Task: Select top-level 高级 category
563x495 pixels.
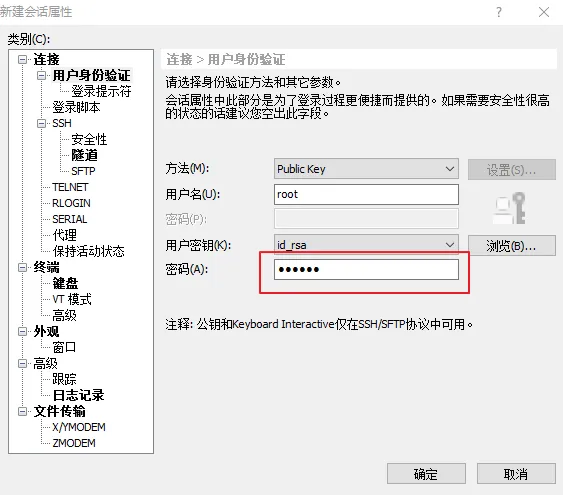Action: [x=45, y=364]
